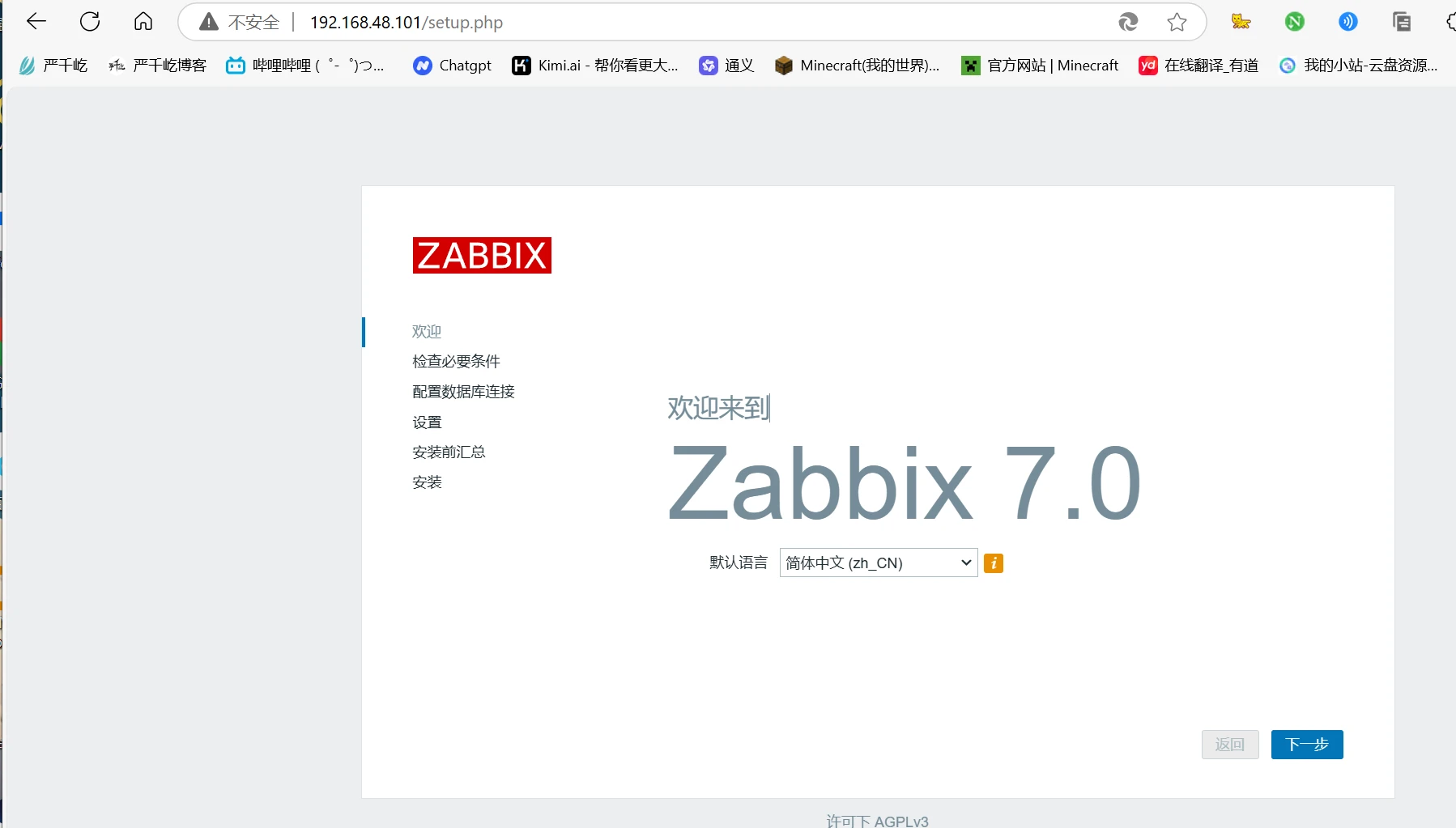Viewport: 1456px width, 828px height.
Task: Select the 安装前汇总 setup step
Action: pyautogui.click(x=449, y=452)
